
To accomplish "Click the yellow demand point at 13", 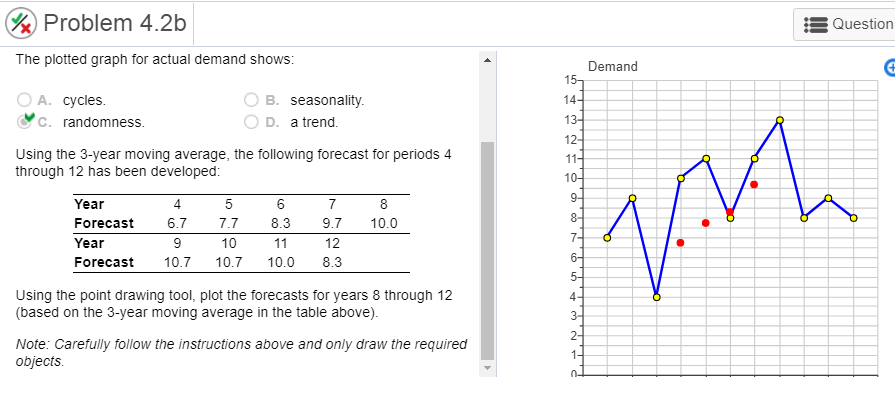I will click(x=780, y=120).
